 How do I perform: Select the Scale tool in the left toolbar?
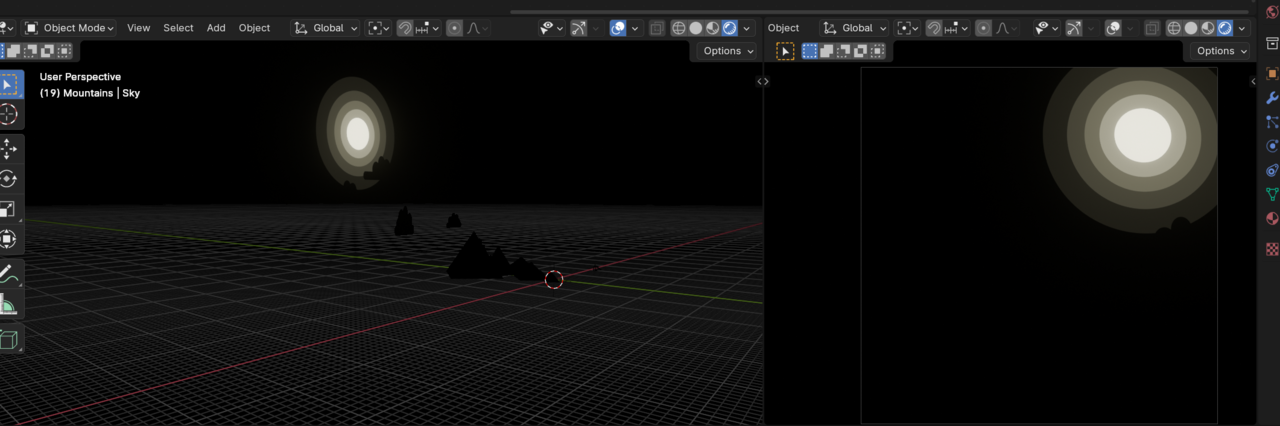coord(9,209)
